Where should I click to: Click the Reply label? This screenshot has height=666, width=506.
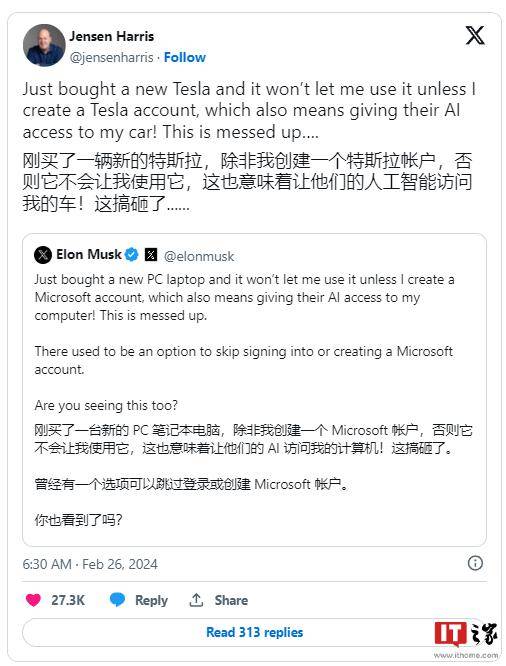click(151, 600)
